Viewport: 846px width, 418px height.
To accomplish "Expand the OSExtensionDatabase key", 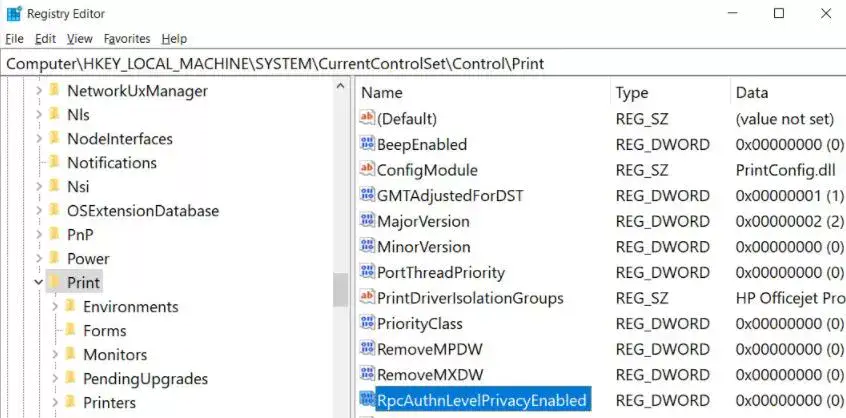I will [38, 210].
